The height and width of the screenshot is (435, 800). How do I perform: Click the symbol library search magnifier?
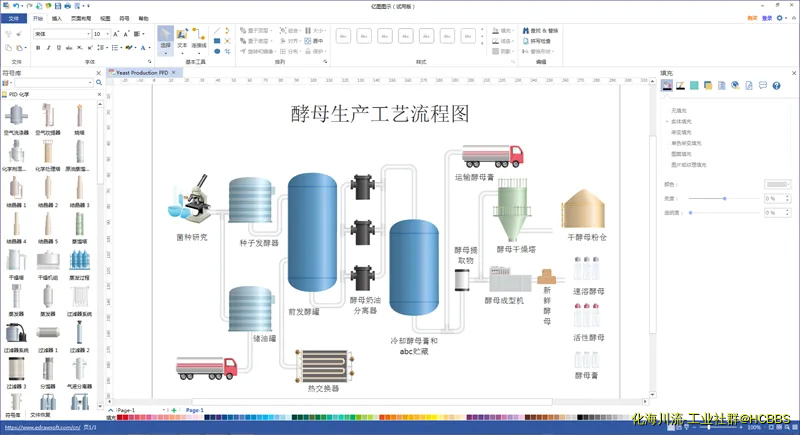coord(99,83)
